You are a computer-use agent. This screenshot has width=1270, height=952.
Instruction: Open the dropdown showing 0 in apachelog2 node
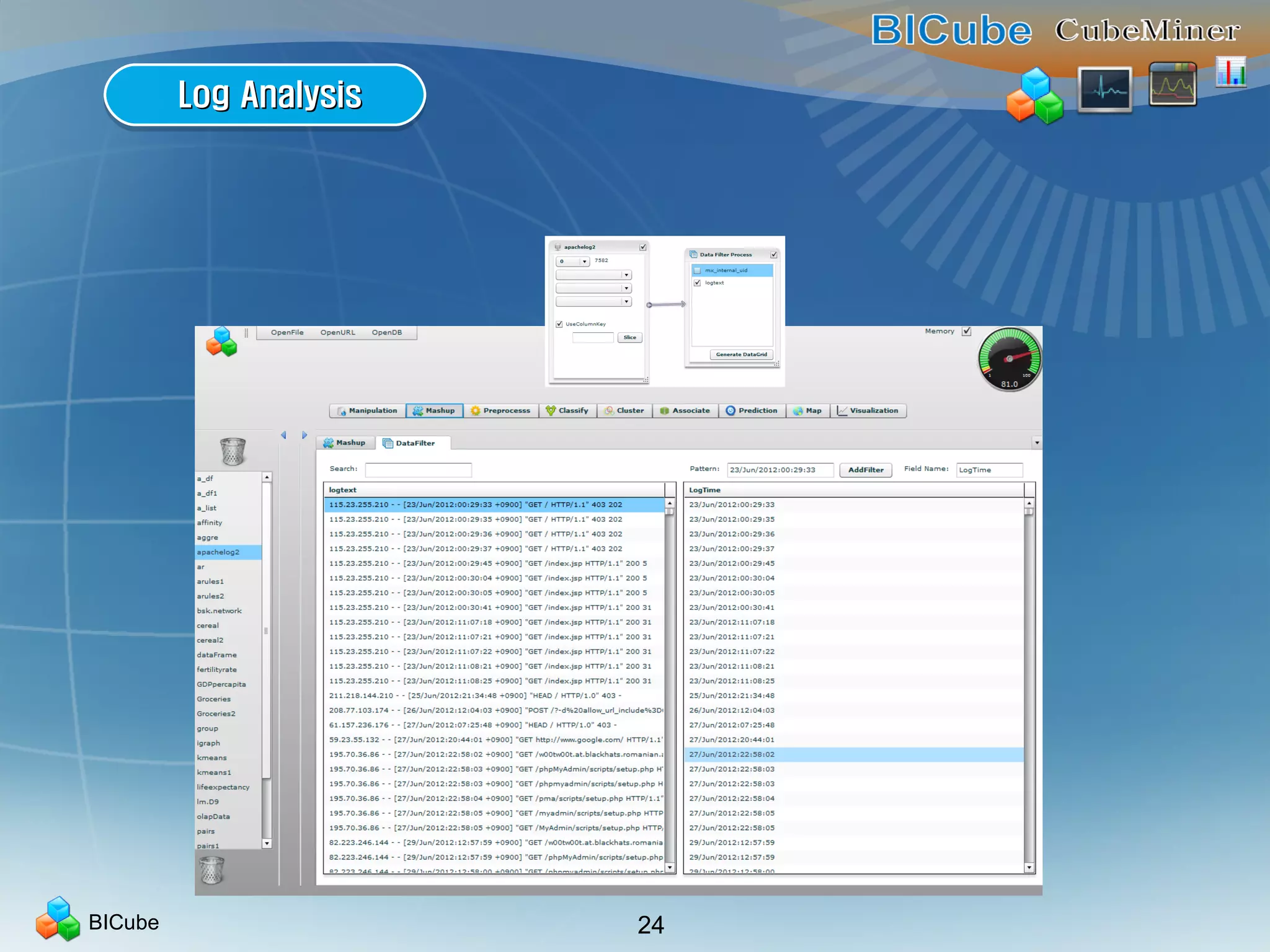pos(572,261)
